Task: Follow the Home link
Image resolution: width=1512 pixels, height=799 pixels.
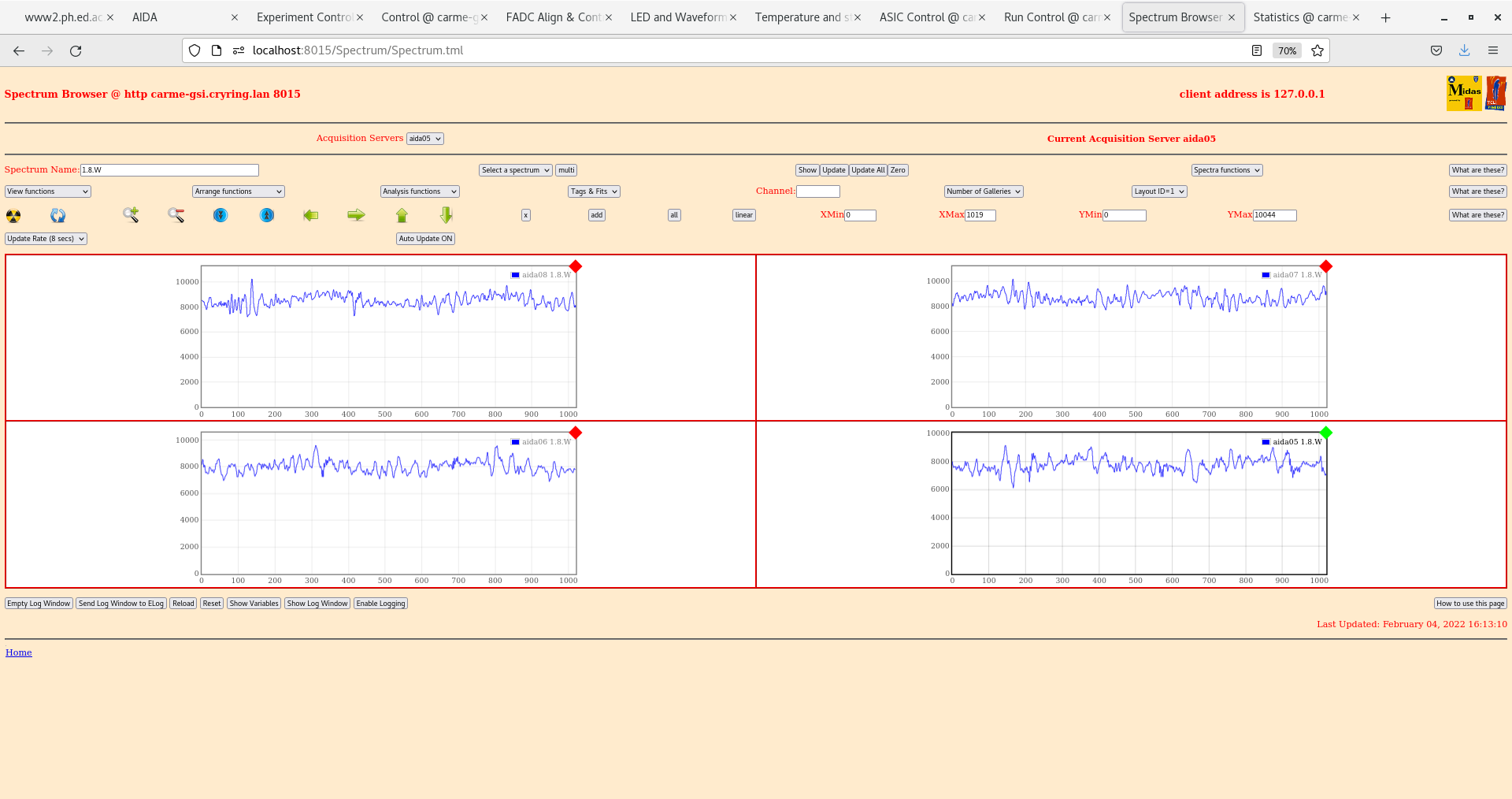Action: coord(19,652)
